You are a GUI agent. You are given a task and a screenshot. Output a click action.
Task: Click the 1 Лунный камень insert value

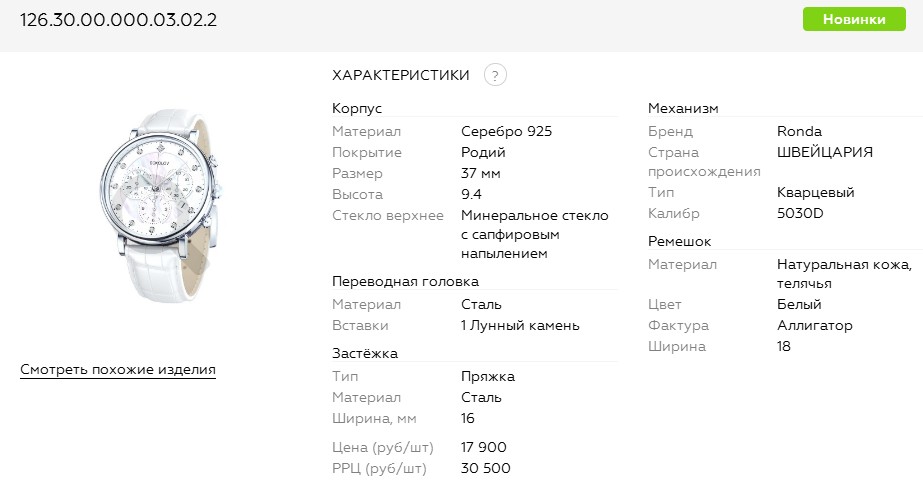pyautogui.click(x=520, y=325)
